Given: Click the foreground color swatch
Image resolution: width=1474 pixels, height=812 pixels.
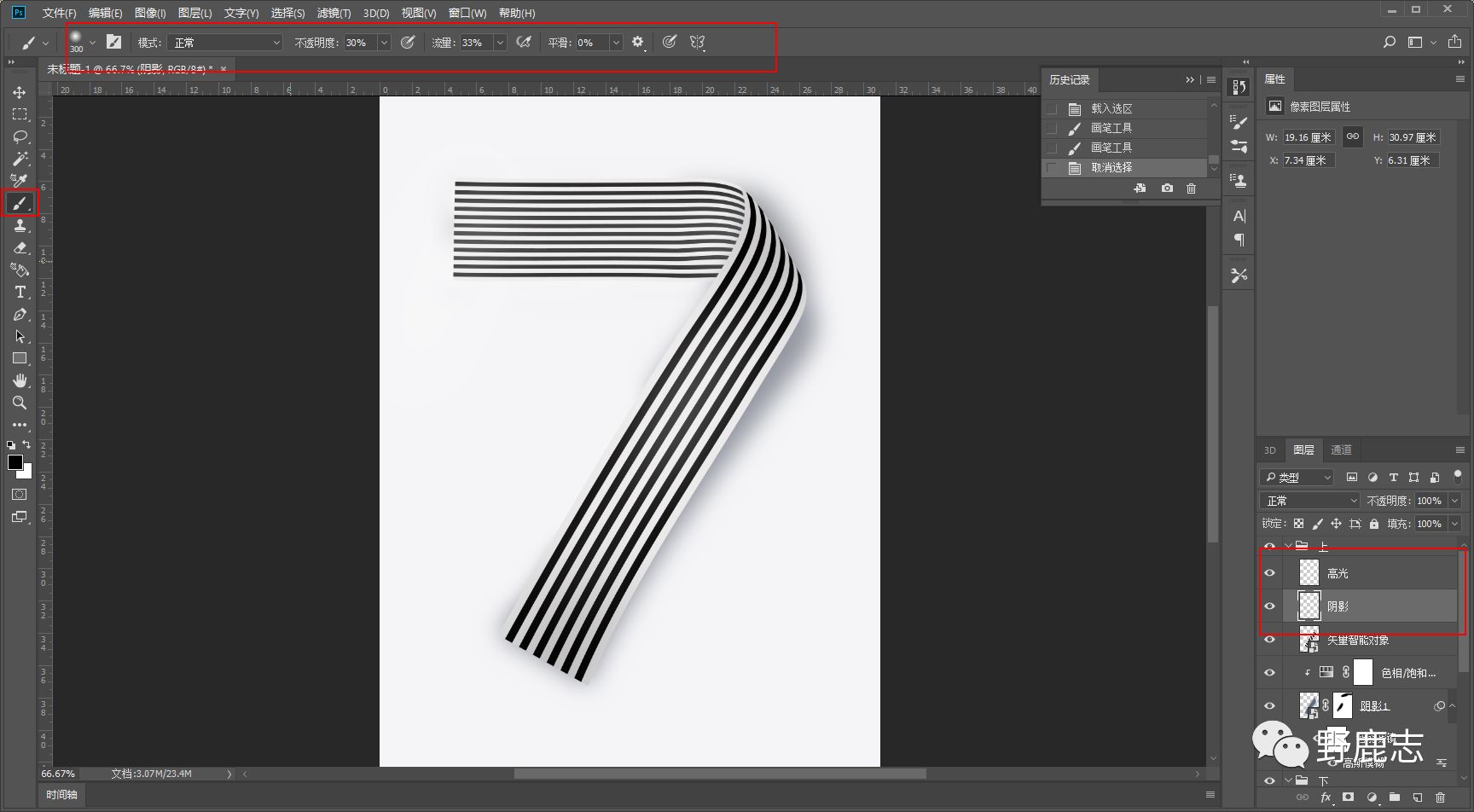Looking at the screenshot, I should (15, 462).
